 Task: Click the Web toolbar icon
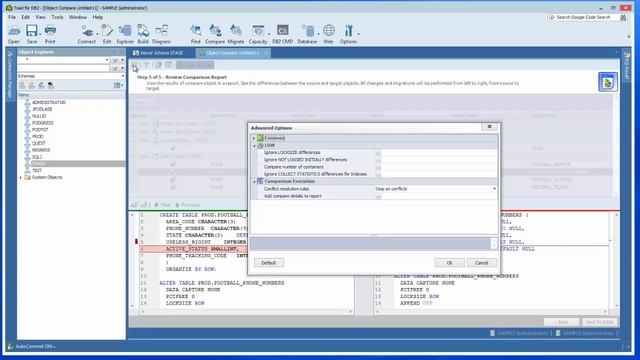pyautogui.click(x=329, y=33)
